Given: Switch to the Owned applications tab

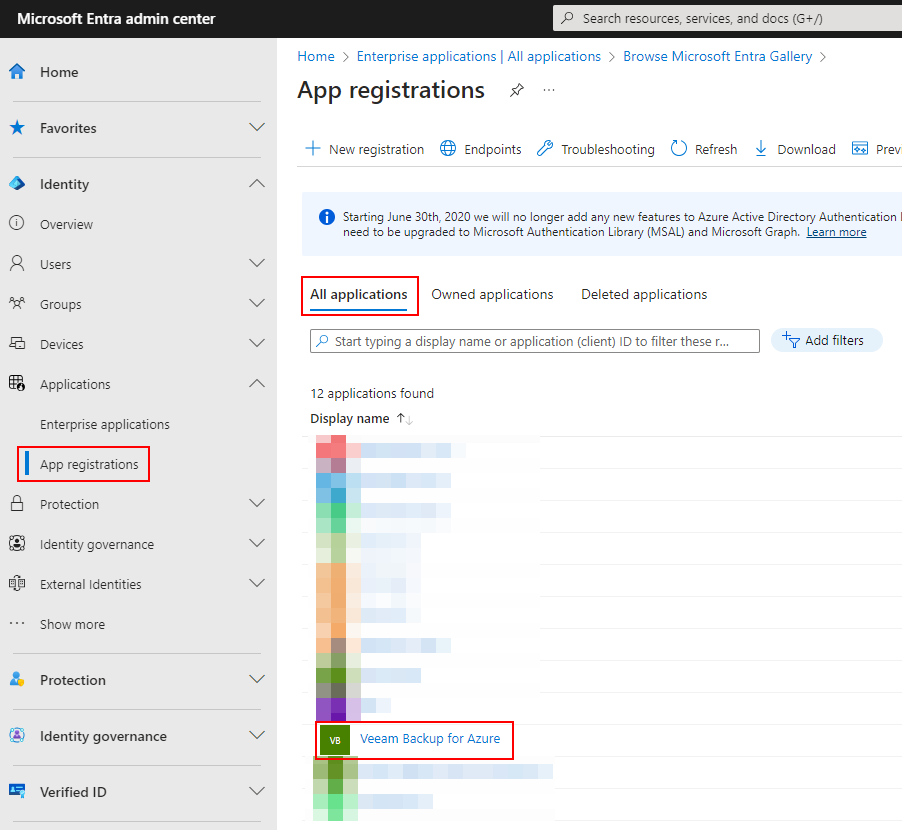Looking at the screenshot, I should 492,294.
